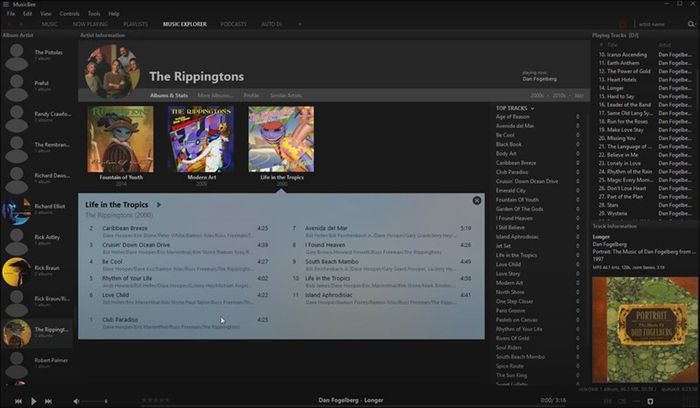Switch to the NOW PLAYING tab
Screen dimensions: 700x408
[x=90, y=24]
